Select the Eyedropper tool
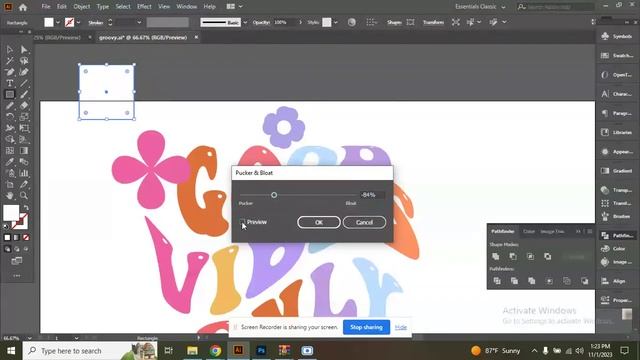Image resolution: width=640 pixels, height=360 pixels. [x=9, y=162]
